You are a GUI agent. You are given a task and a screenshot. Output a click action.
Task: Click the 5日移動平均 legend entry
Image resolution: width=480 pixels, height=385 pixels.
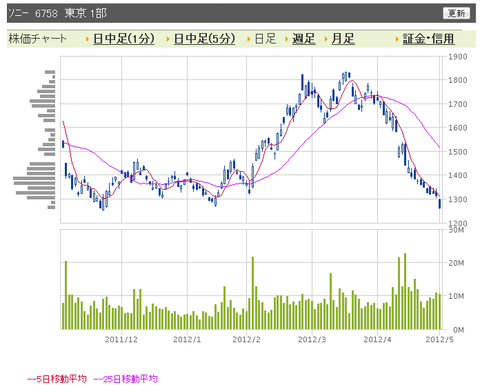coord(57,379)
